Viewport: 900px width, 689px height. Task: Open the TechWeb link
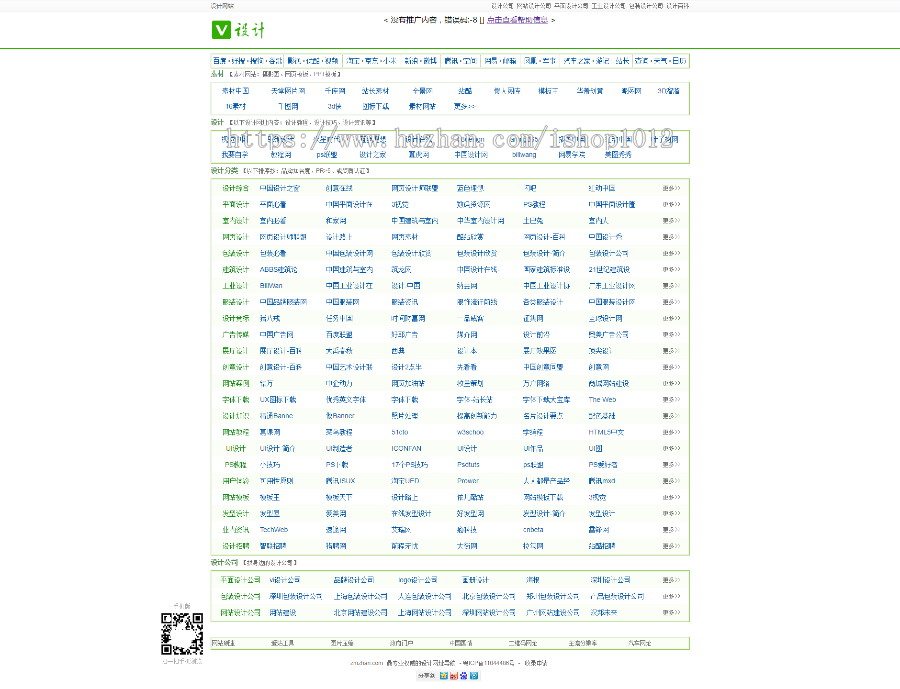(274, 530)
